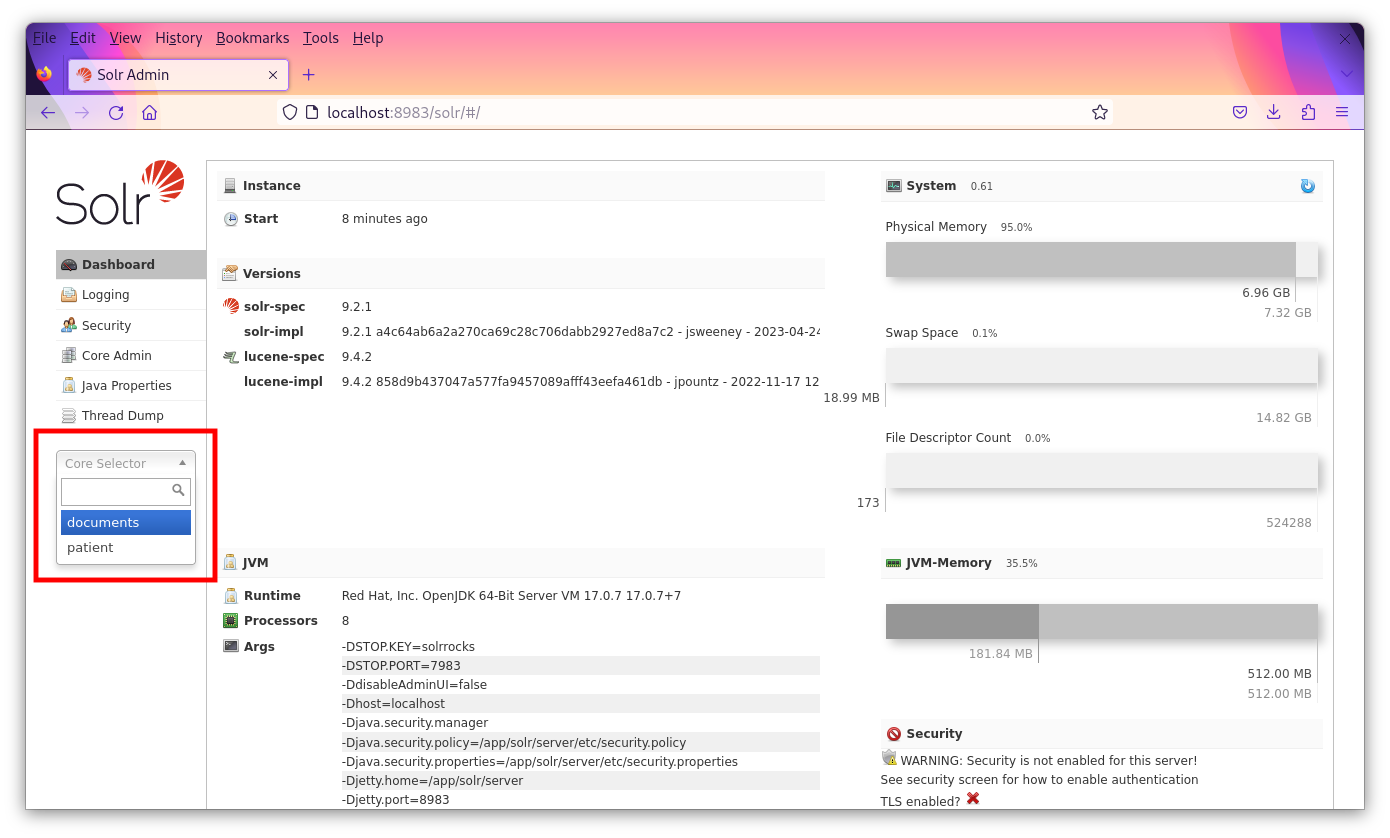Open the Firefox hamburger application menu
The image size is (1390, 838).
point(1342,112)
